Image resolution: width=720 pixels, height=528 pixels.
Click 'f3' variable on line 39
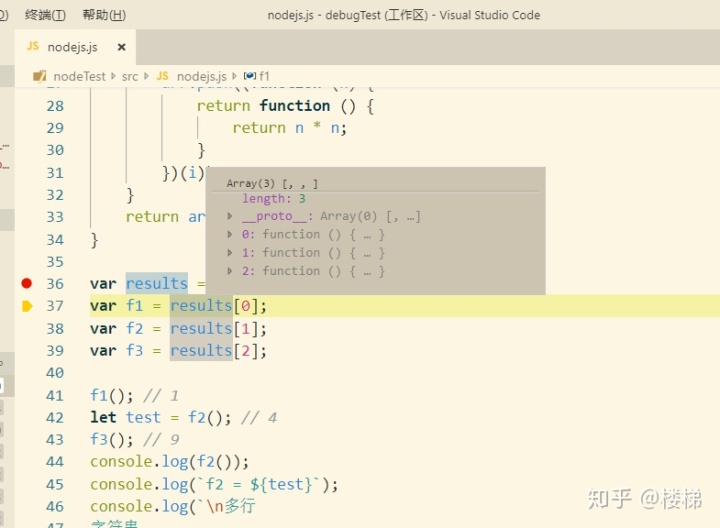(x=135, y=351)
